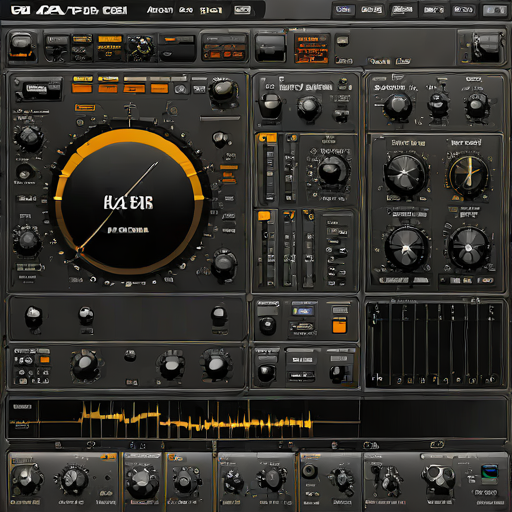Click the large orange-ringed center dial
The height and width of the screenshot is (512, 512).
click(129, 202)
